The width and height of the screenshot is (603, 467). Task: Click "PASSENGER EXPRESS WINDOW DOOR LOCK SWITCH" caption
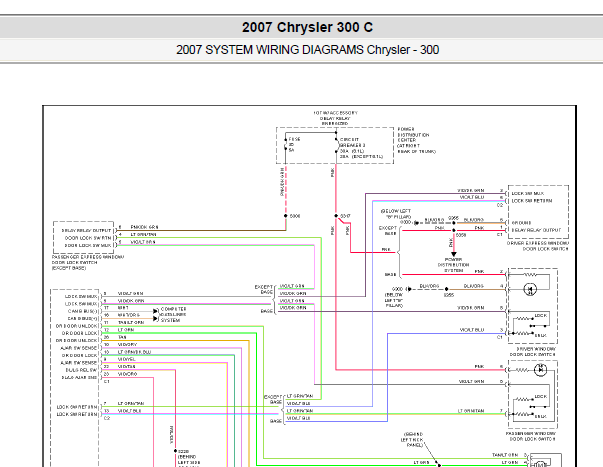88,260
